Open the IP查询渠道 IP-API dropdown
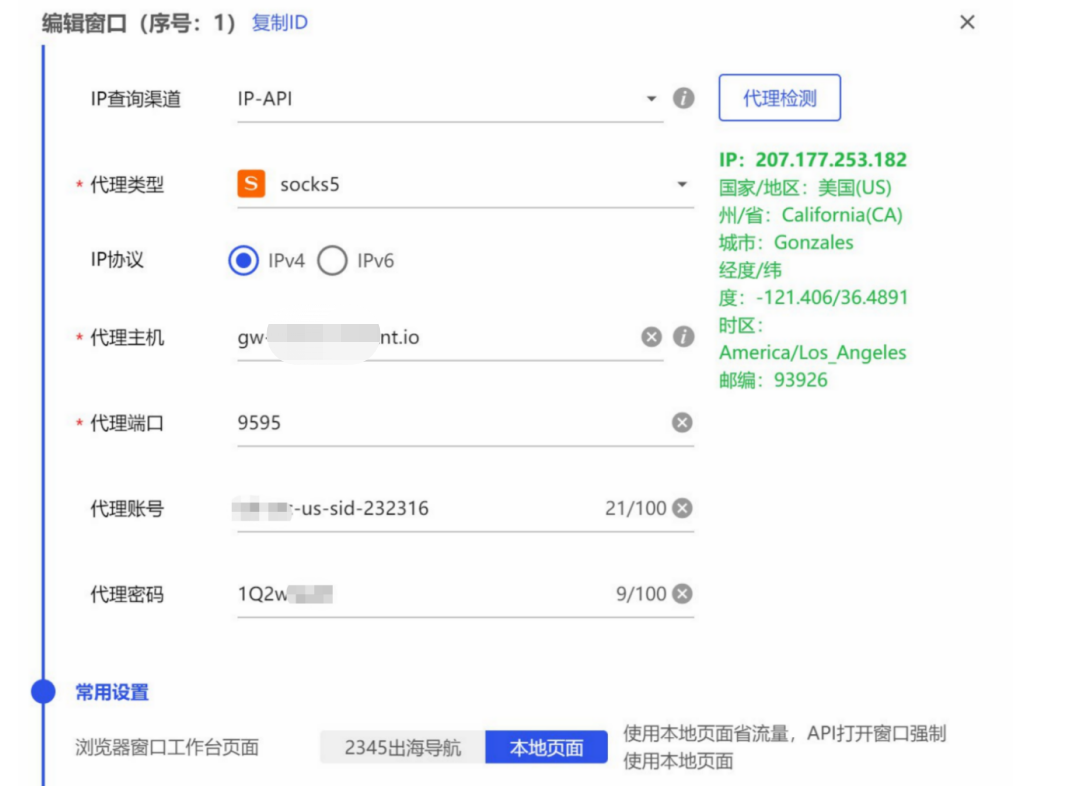 tap(450, 99)
